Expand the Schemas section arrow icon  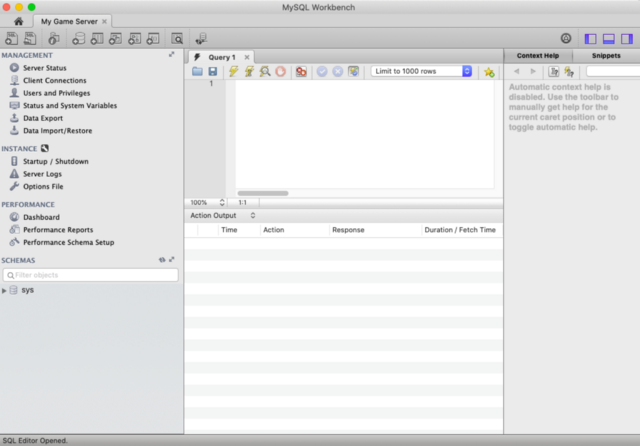172,260
